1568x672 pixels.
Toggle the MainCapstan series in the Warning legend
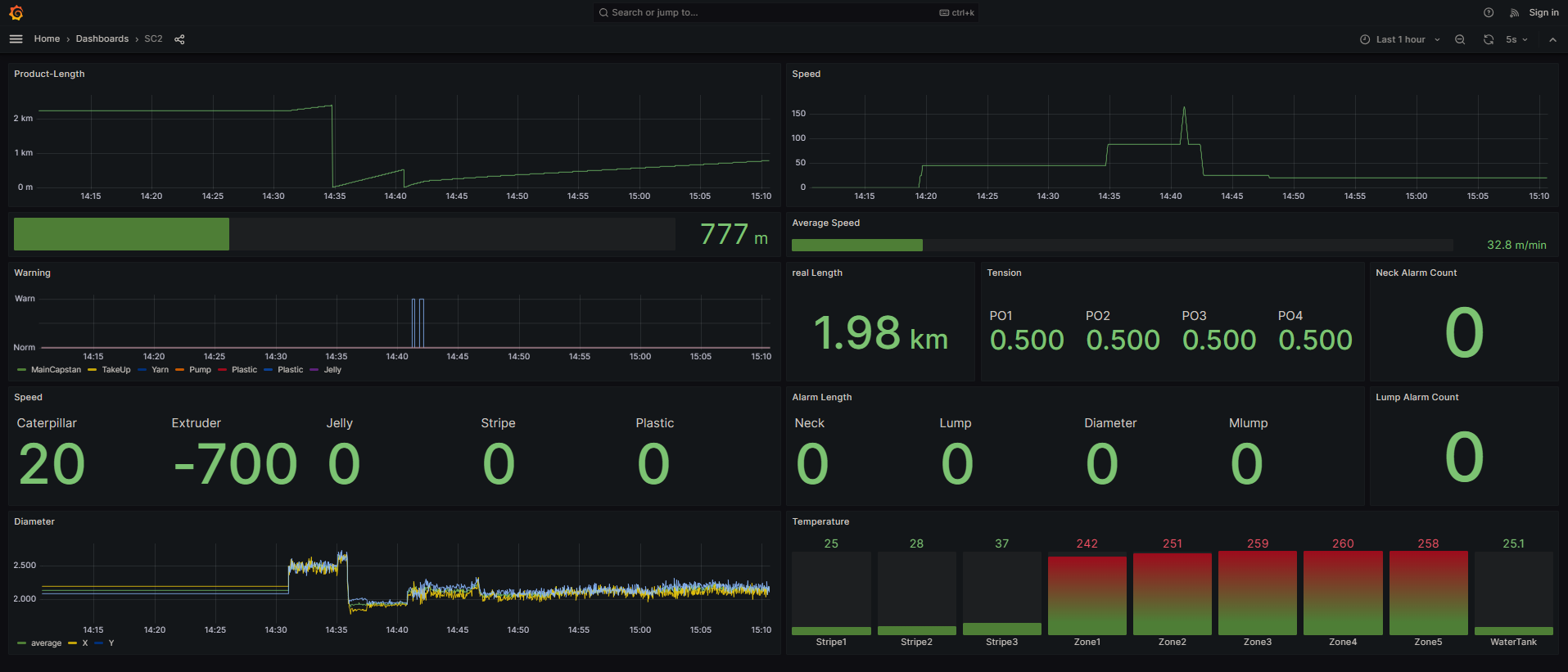click(x=55, y=370)
